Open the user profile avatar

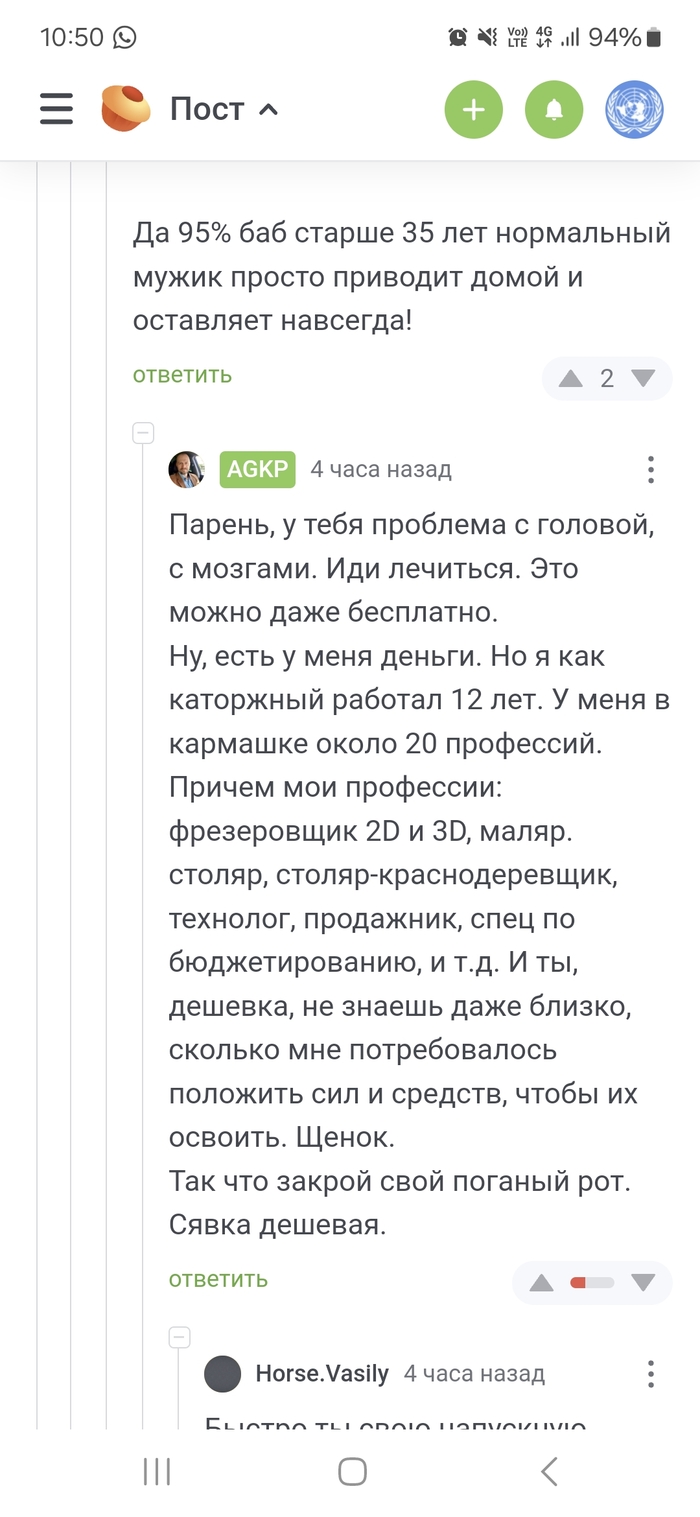[634, 109]
